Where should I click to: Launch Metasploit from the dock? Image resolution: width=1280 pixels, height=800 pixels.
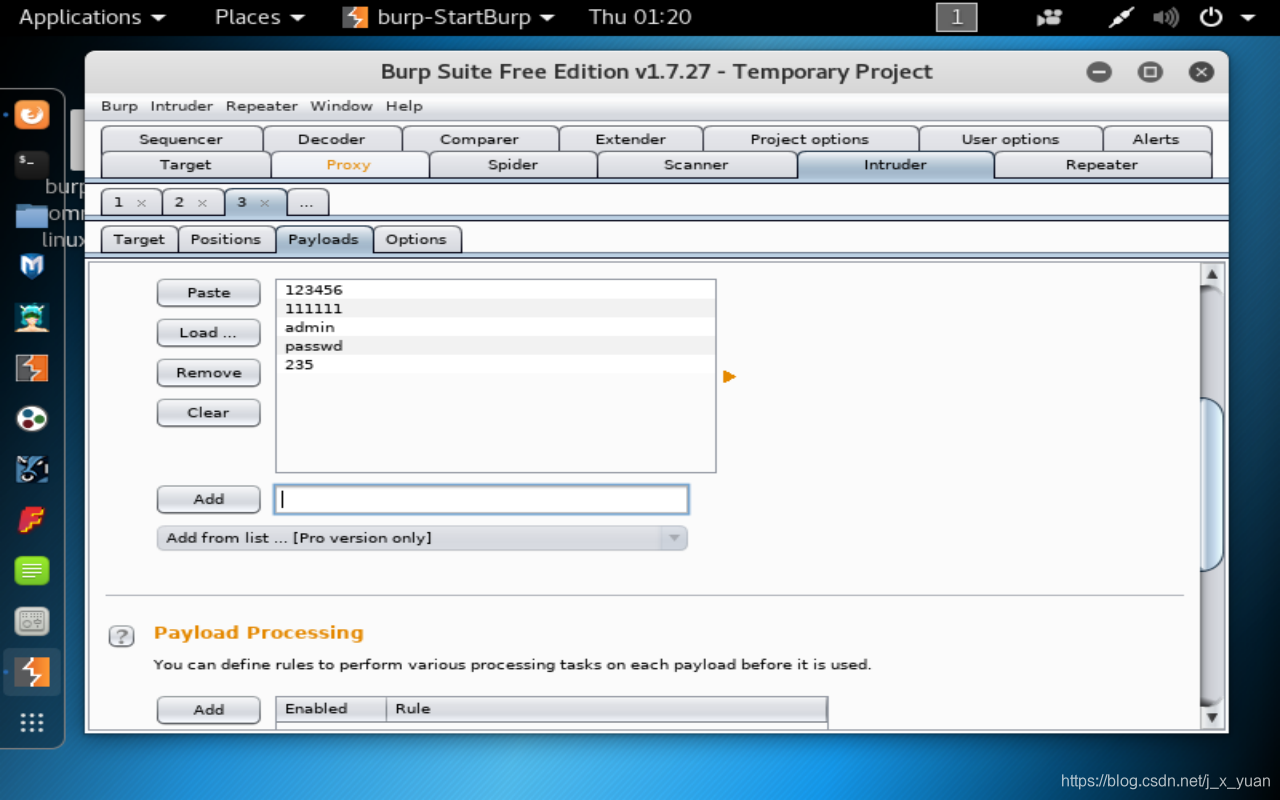pyautogui.click(x=32, y=266)
